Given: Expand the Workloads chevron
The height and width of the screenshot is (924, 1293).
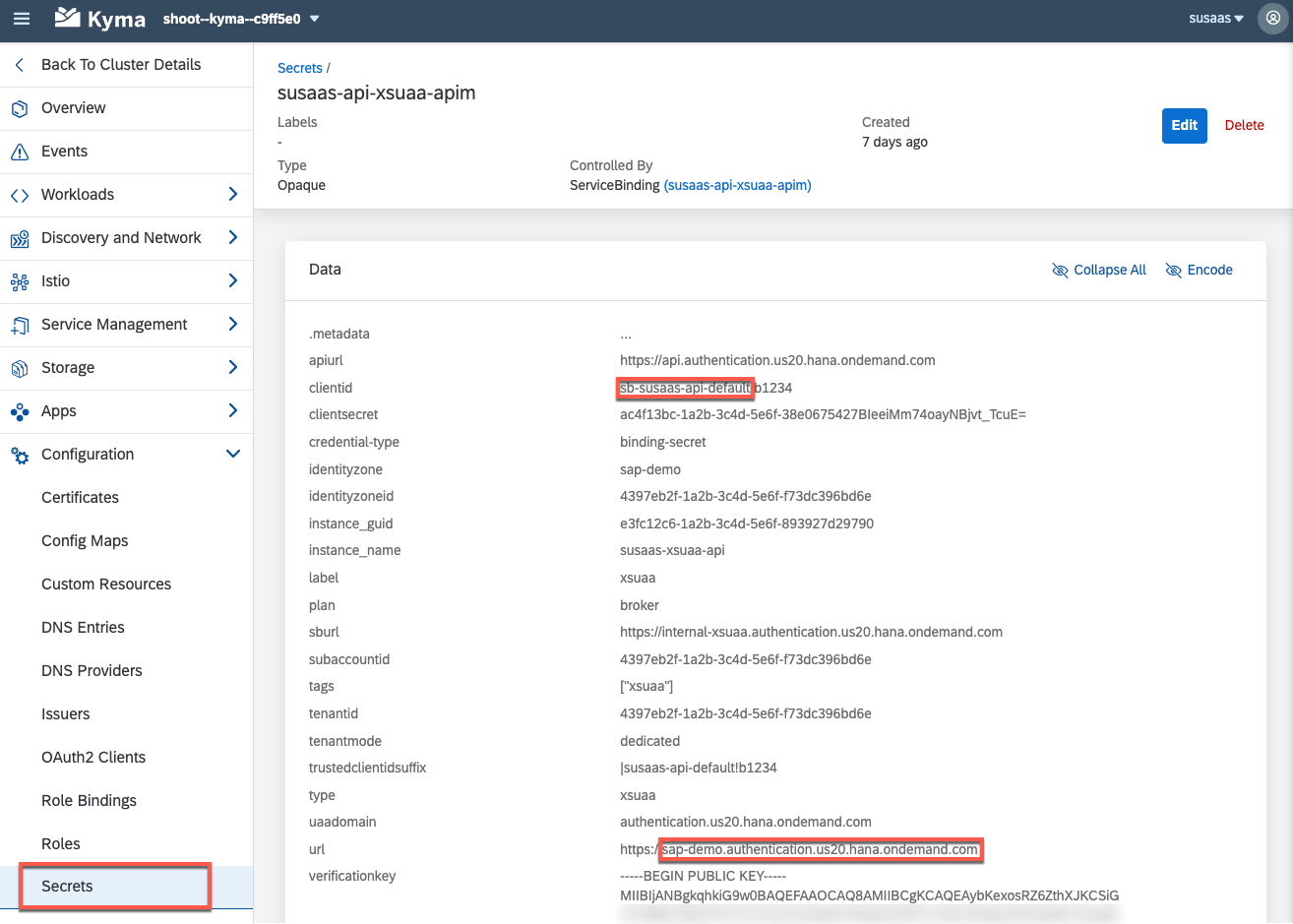Looking at the screenshot, I should click(x=233, y=195).
